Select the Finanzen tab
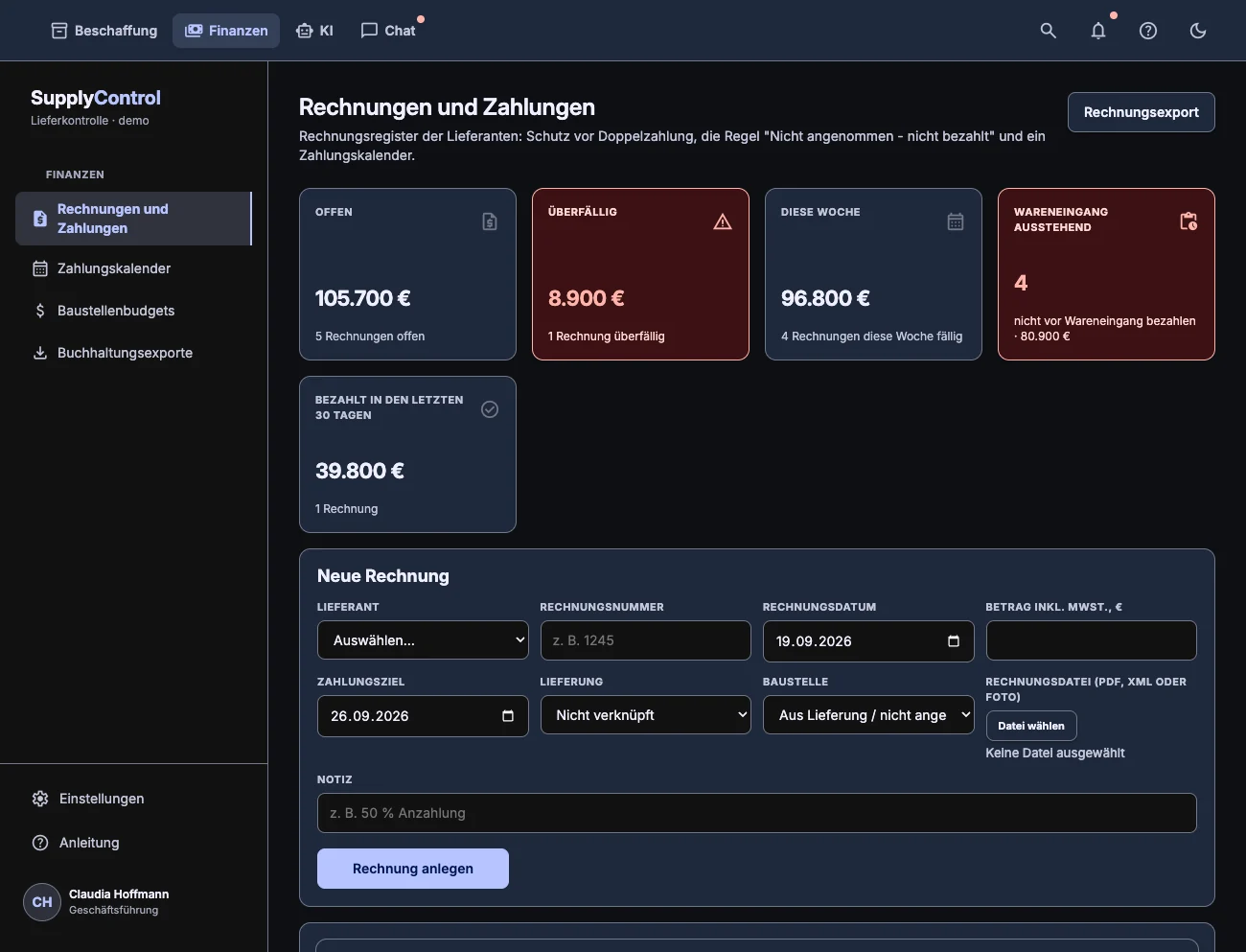The width and height of the screenshot is (1246, 952). pyautogui.click(x=226, y=31)
